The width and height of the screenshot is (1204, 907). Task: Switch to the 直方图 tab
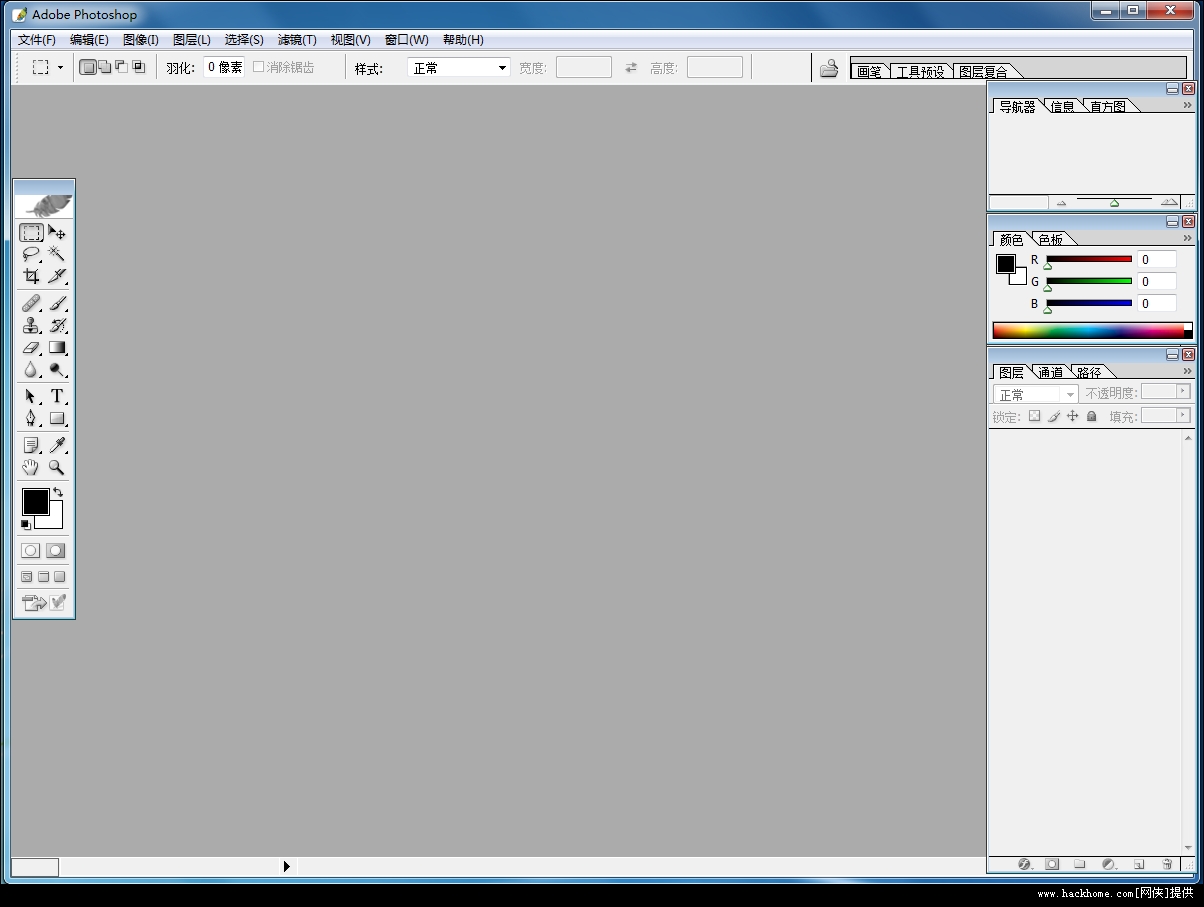(1107, 106)
